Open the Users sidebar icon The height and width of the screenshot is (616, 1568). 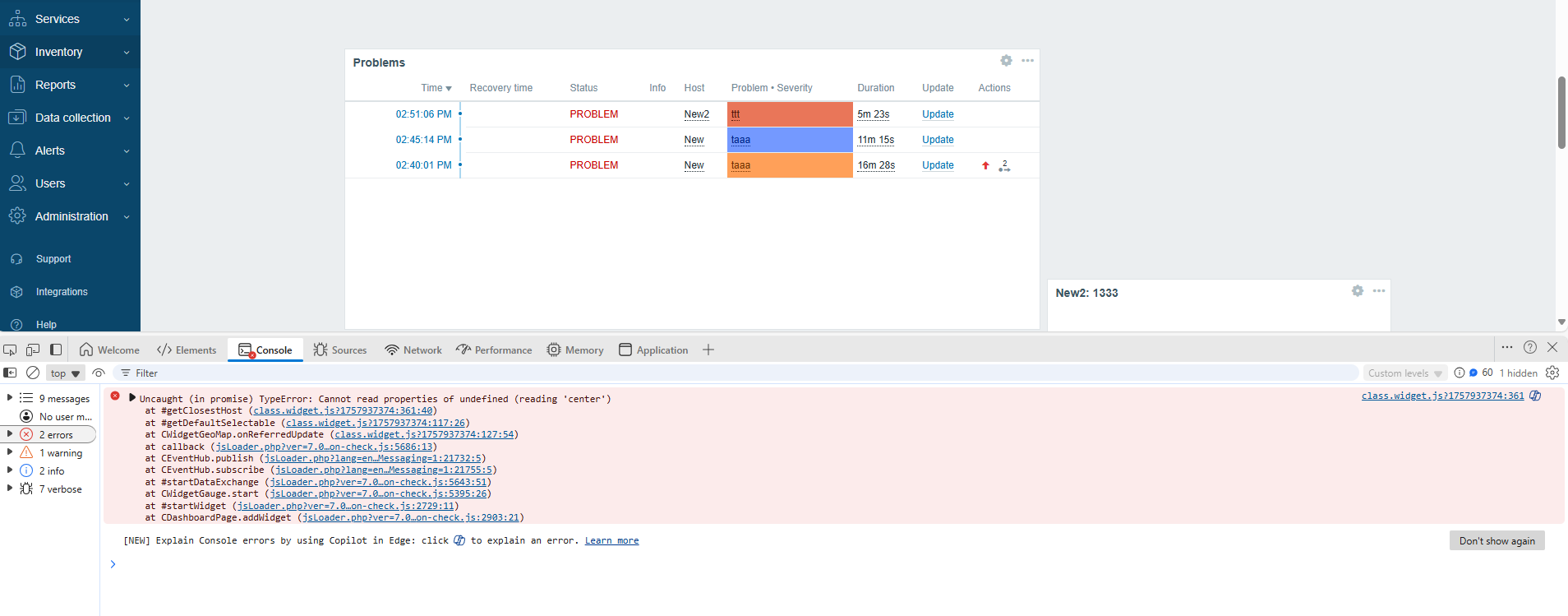click(x=17, y=183)
